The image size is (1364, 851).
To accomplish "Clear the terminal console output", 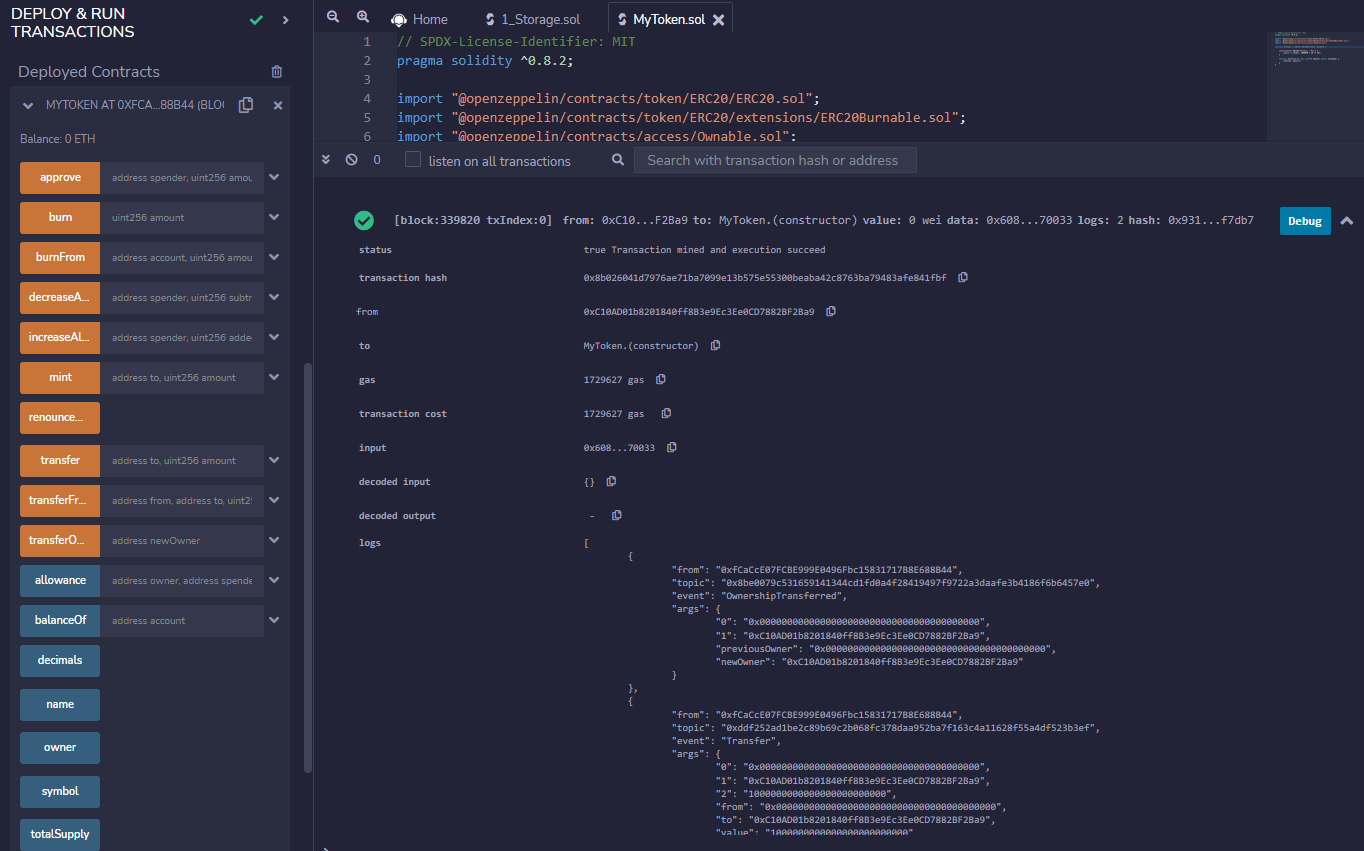I will coord(351,160).
